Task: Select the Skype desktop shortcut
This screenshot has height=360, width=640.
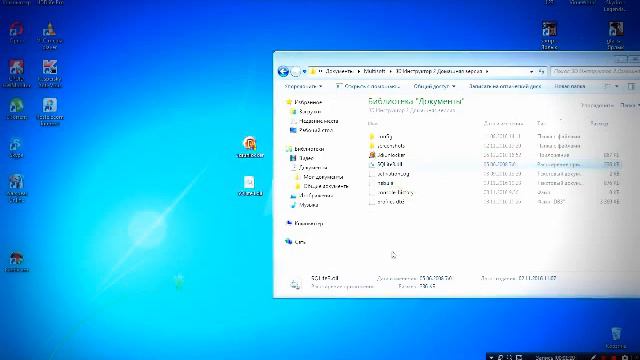Action: (x=16, y=148)
